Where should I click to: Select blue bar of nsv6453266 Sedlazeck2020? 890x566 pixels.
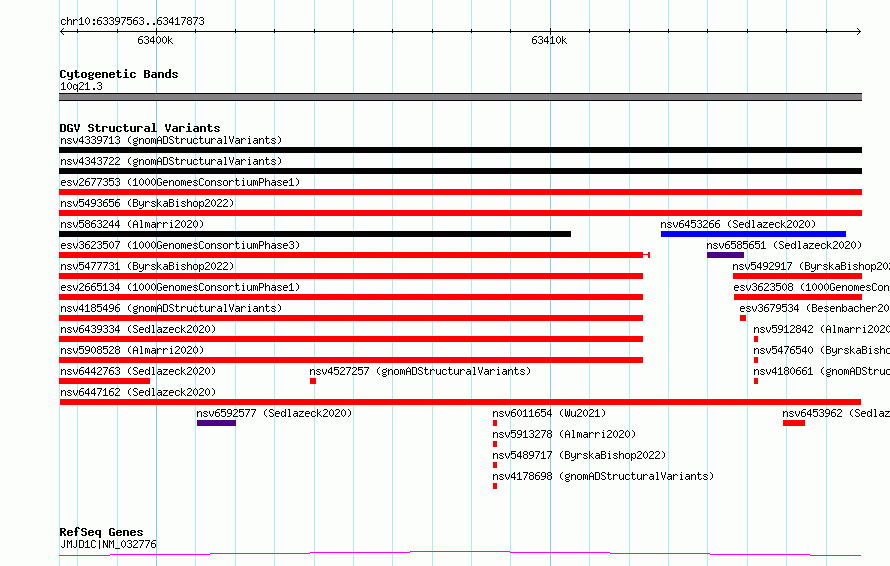(753, 234)
